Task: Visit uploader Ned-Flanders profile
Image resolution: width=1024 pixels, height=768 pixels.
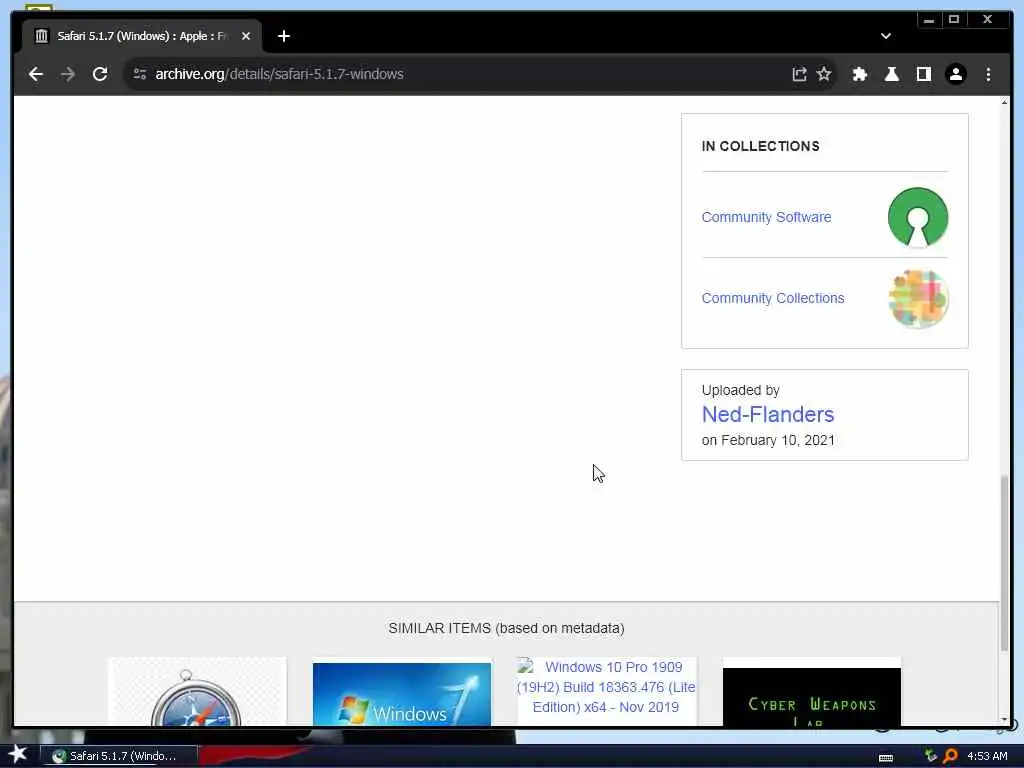Action: click(767, 414)
